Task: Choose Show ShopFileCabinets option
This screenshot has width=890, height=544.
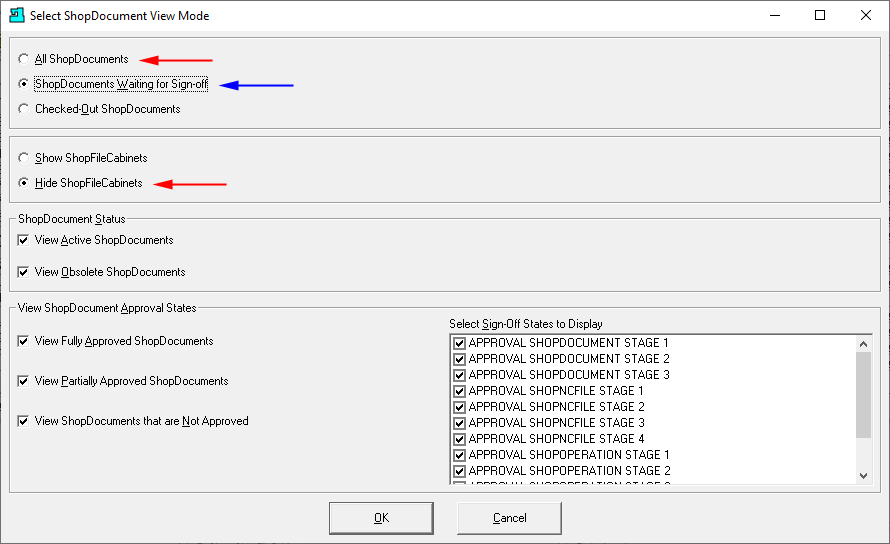Action: [23, 158]
